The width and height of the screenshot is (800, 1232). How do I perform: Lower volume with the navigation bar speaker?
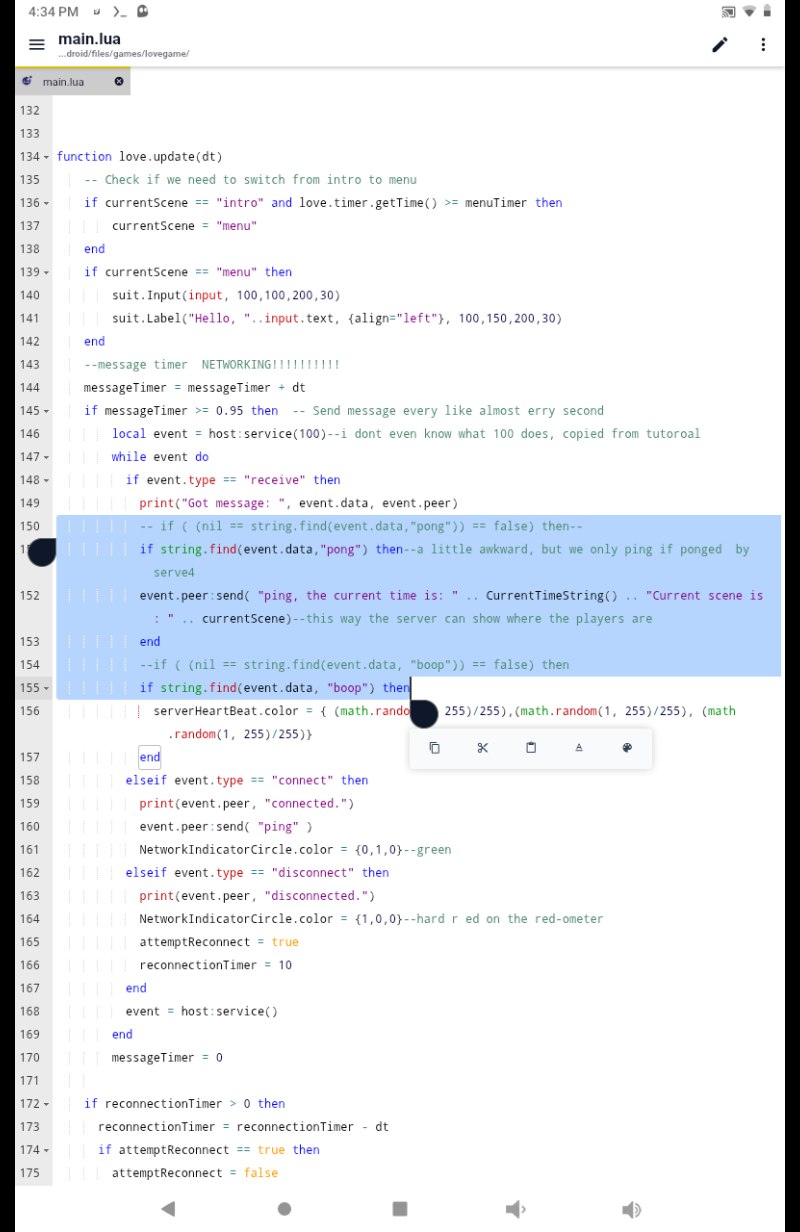[515, 1209]
